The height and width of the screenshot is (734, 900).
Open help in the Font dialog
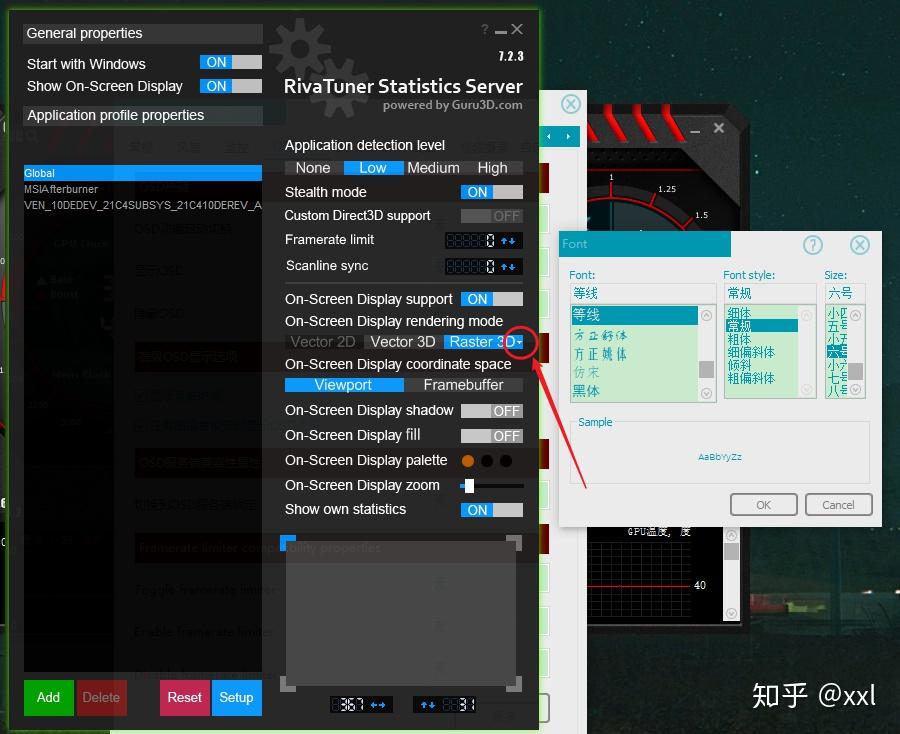(812, 245)
